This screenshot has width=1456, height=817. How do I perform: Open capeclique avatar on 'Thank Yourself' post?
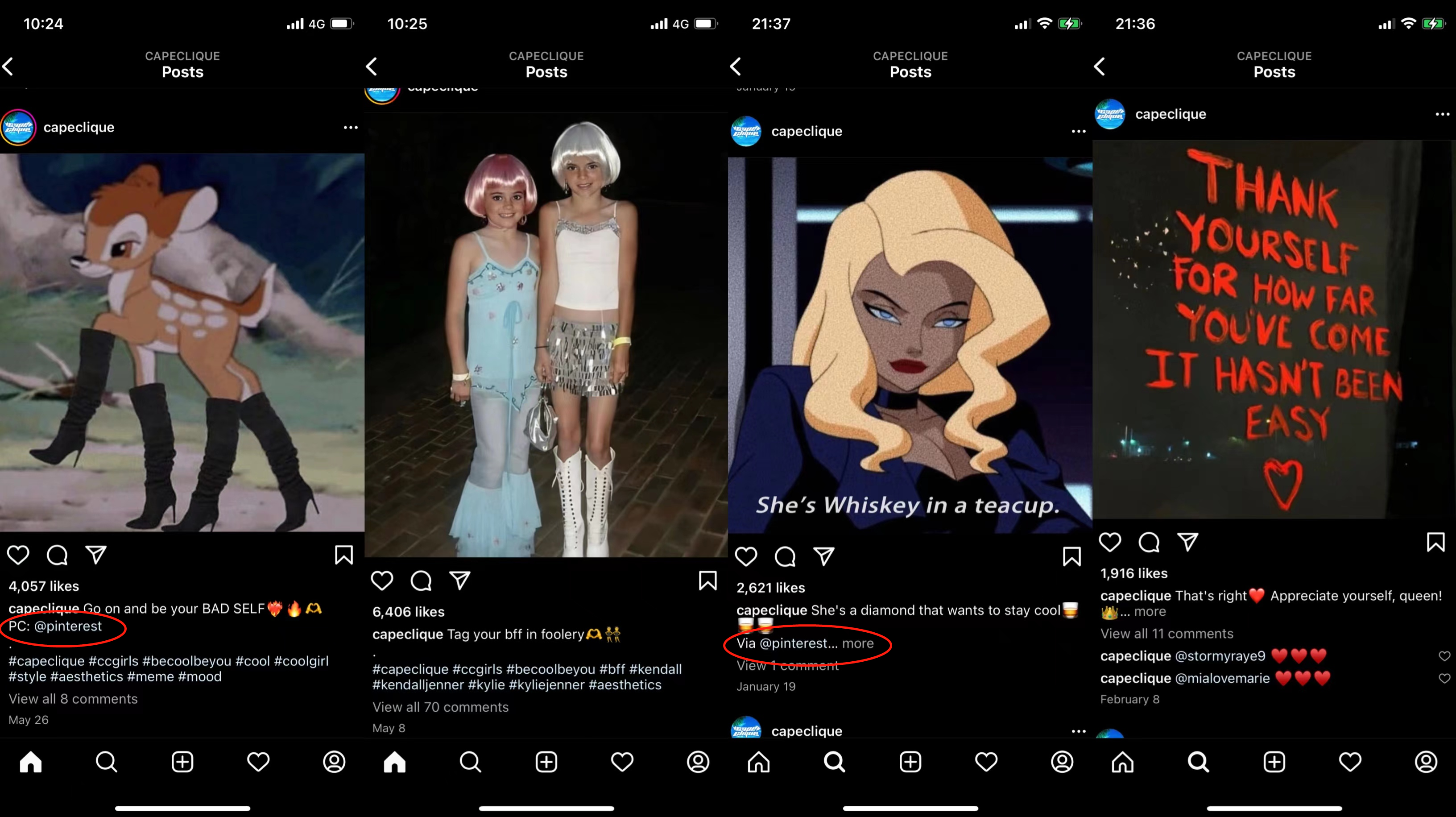(1110, 114)
